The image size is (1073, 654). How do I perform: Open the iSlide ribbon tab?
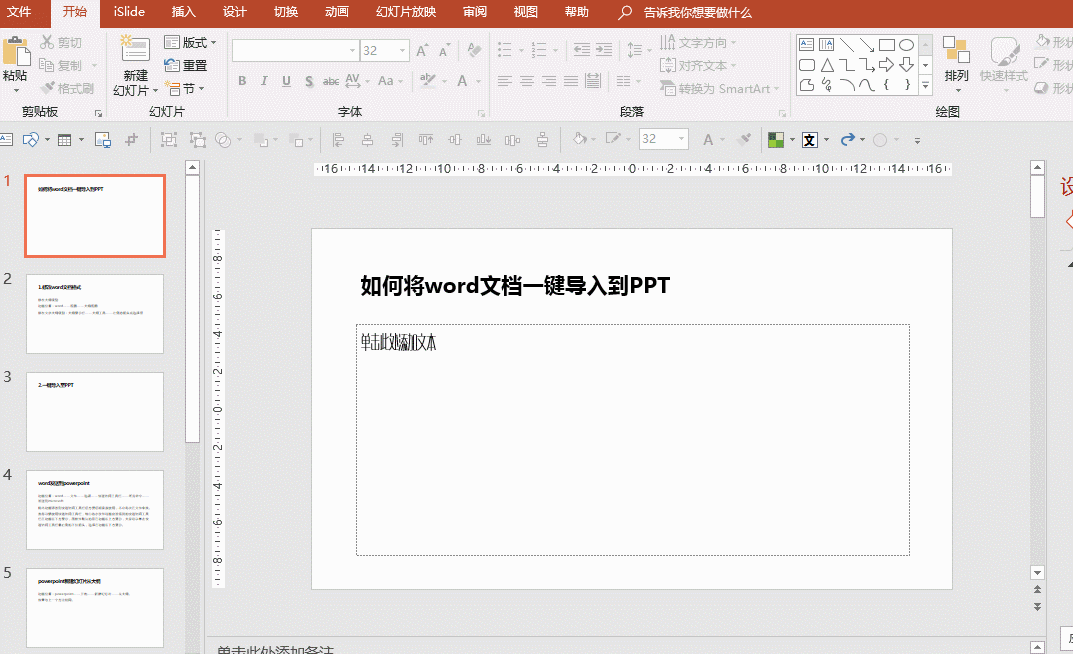pos(129,12)
